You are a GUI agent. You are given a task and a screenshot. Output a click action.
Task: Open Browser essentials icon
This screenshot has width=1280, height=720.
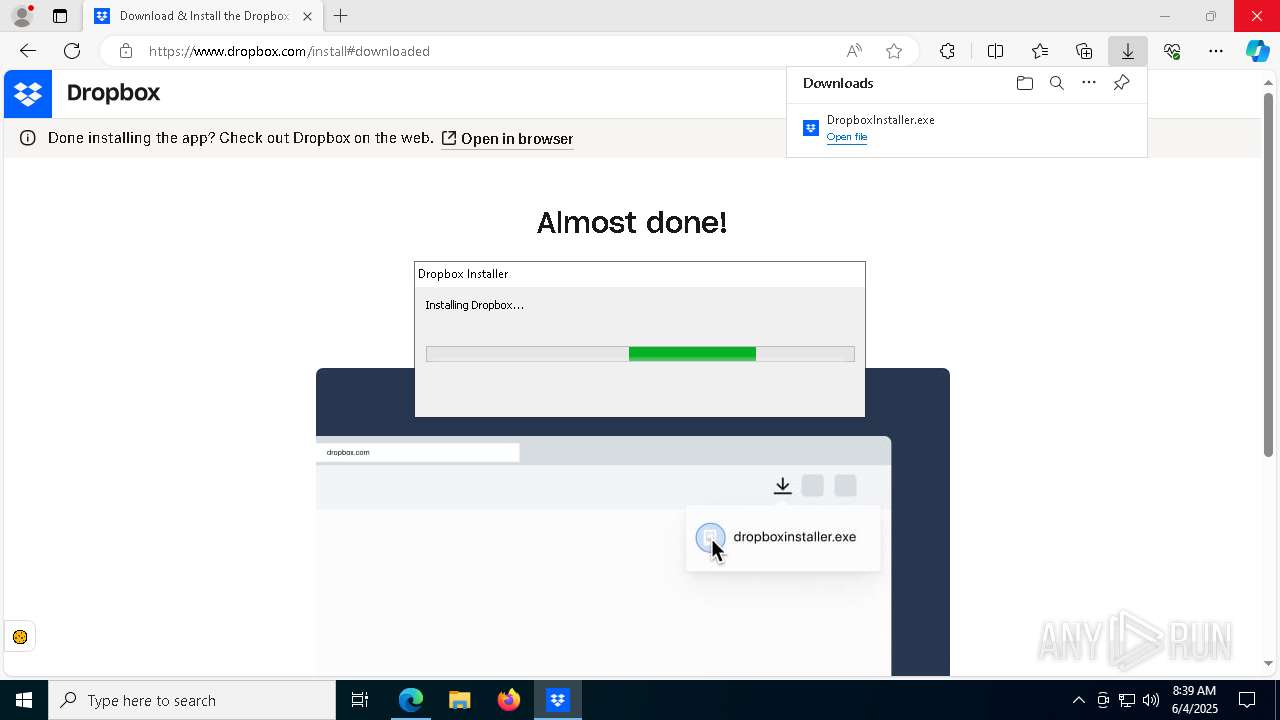click(1172, 51)
